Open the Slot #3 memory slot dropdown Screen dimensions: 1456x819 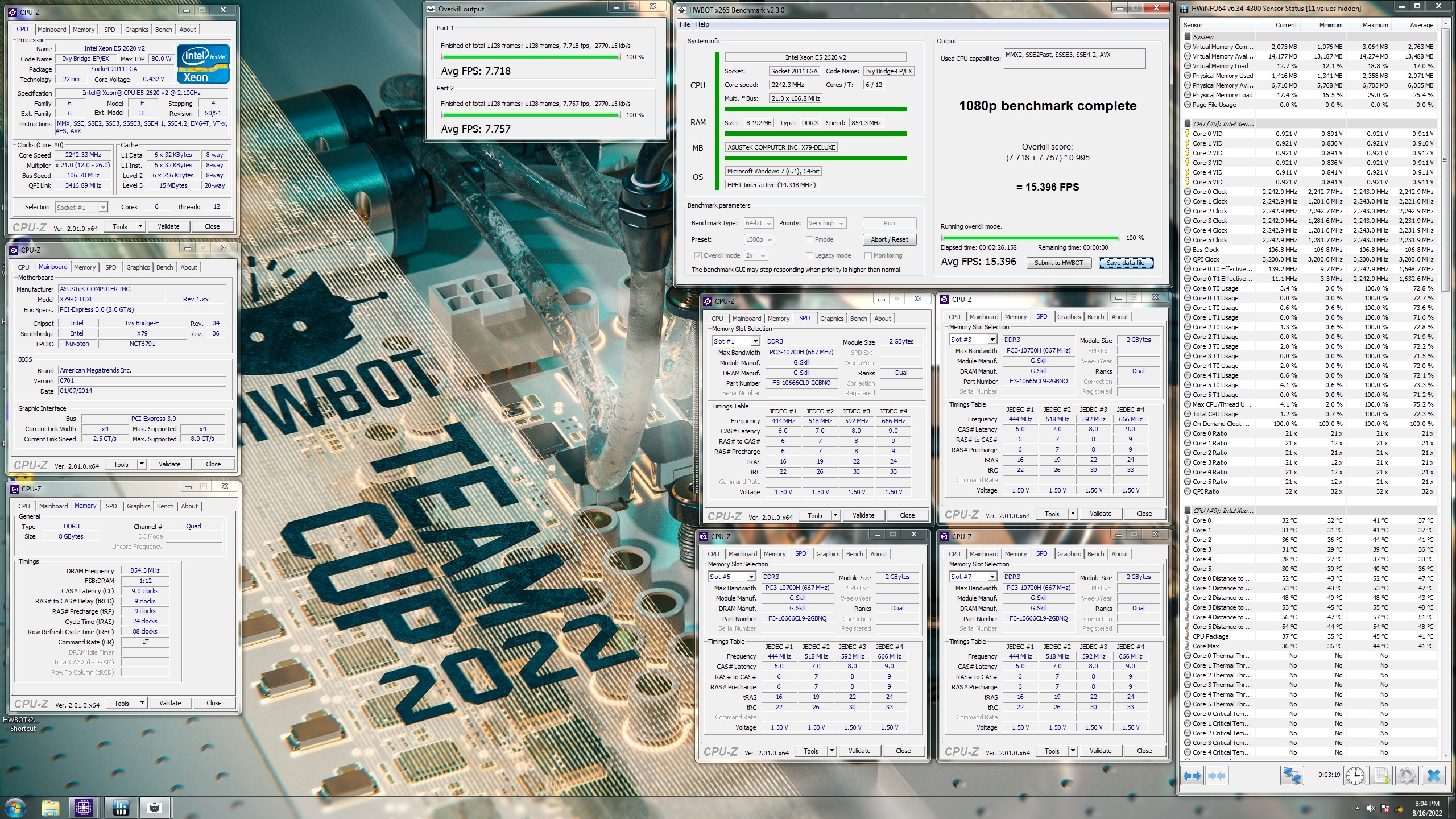tap(973, 340)
